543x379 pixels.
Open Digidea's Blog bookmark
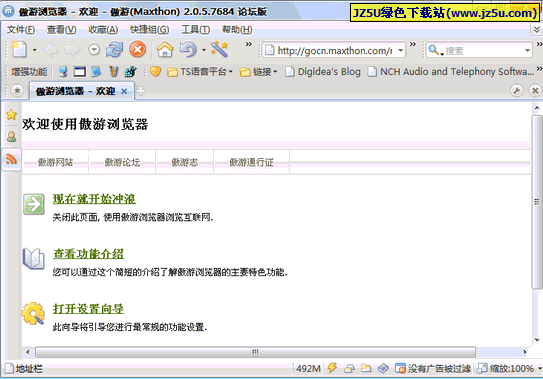(323, 72)
